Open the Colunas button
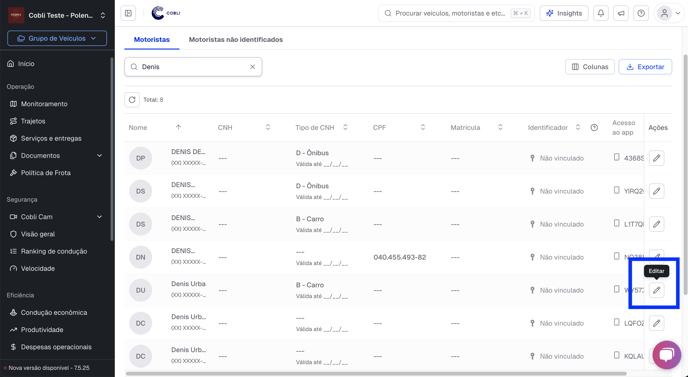The image size is (688, 377). point(590,67)
